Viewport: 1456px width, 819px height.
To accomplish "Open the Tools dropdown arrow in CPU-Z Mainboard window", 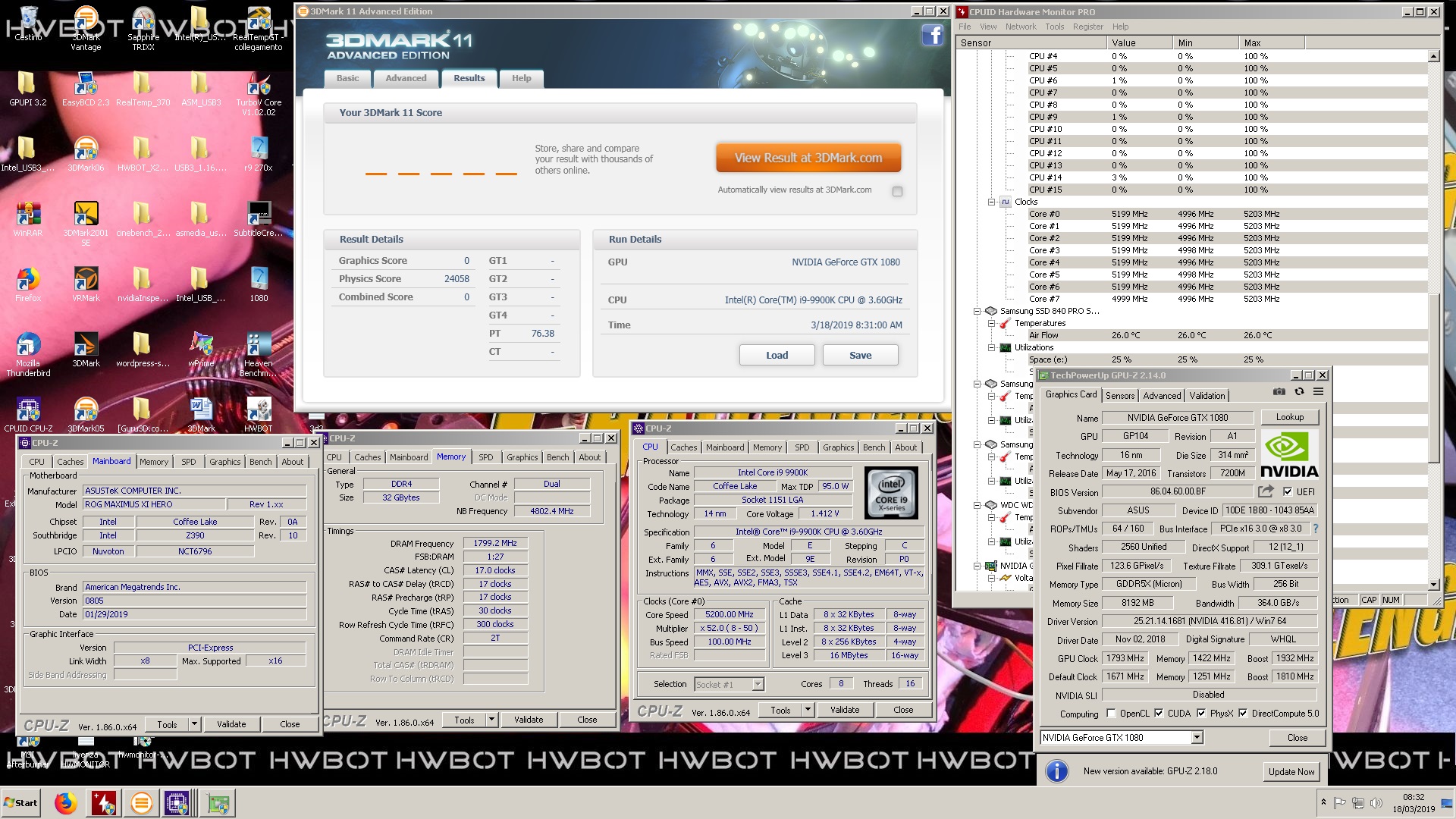I will [194, 724].
